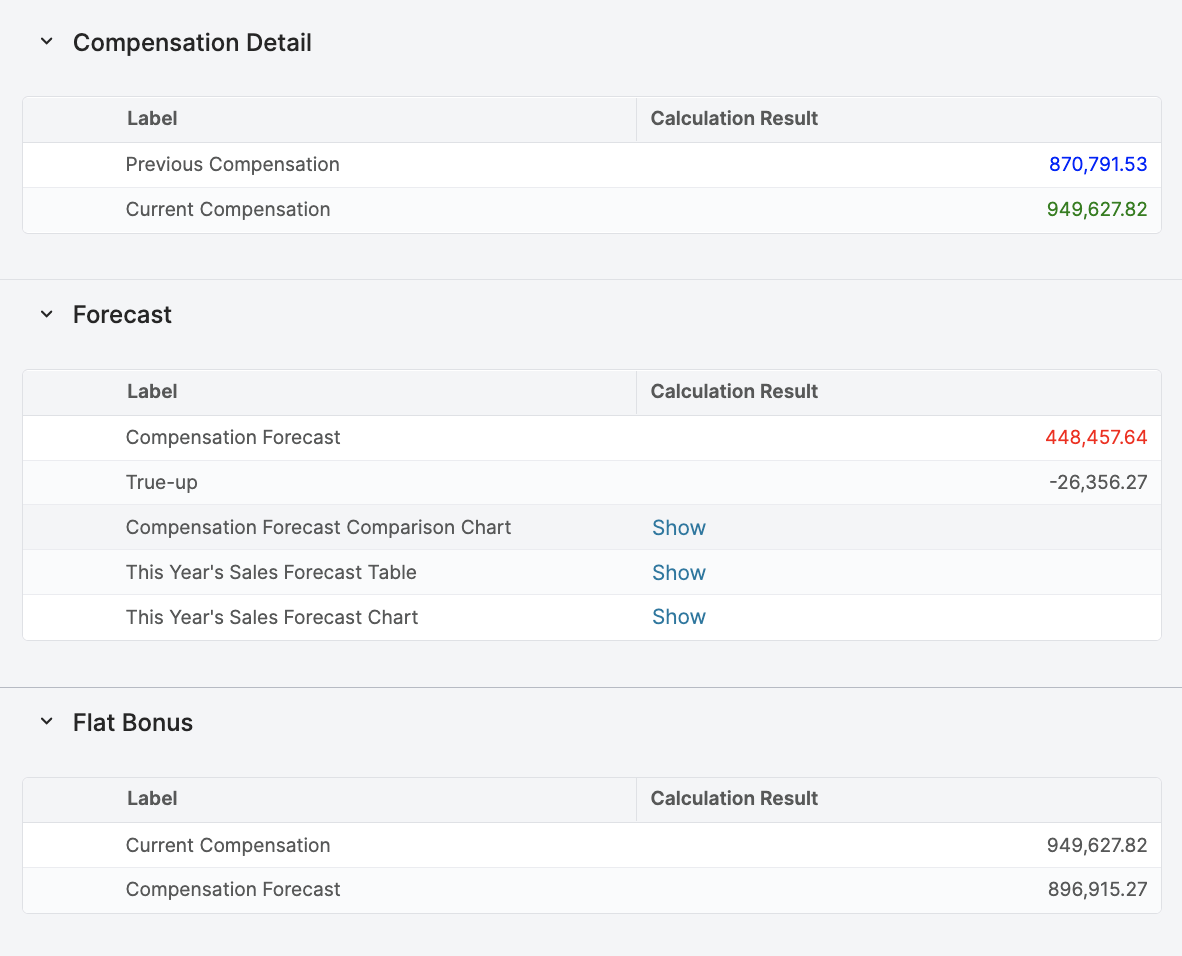Select the True-up row label
Image resolution: width=1182 pixels, height=956 pixels.
(161, 482)
